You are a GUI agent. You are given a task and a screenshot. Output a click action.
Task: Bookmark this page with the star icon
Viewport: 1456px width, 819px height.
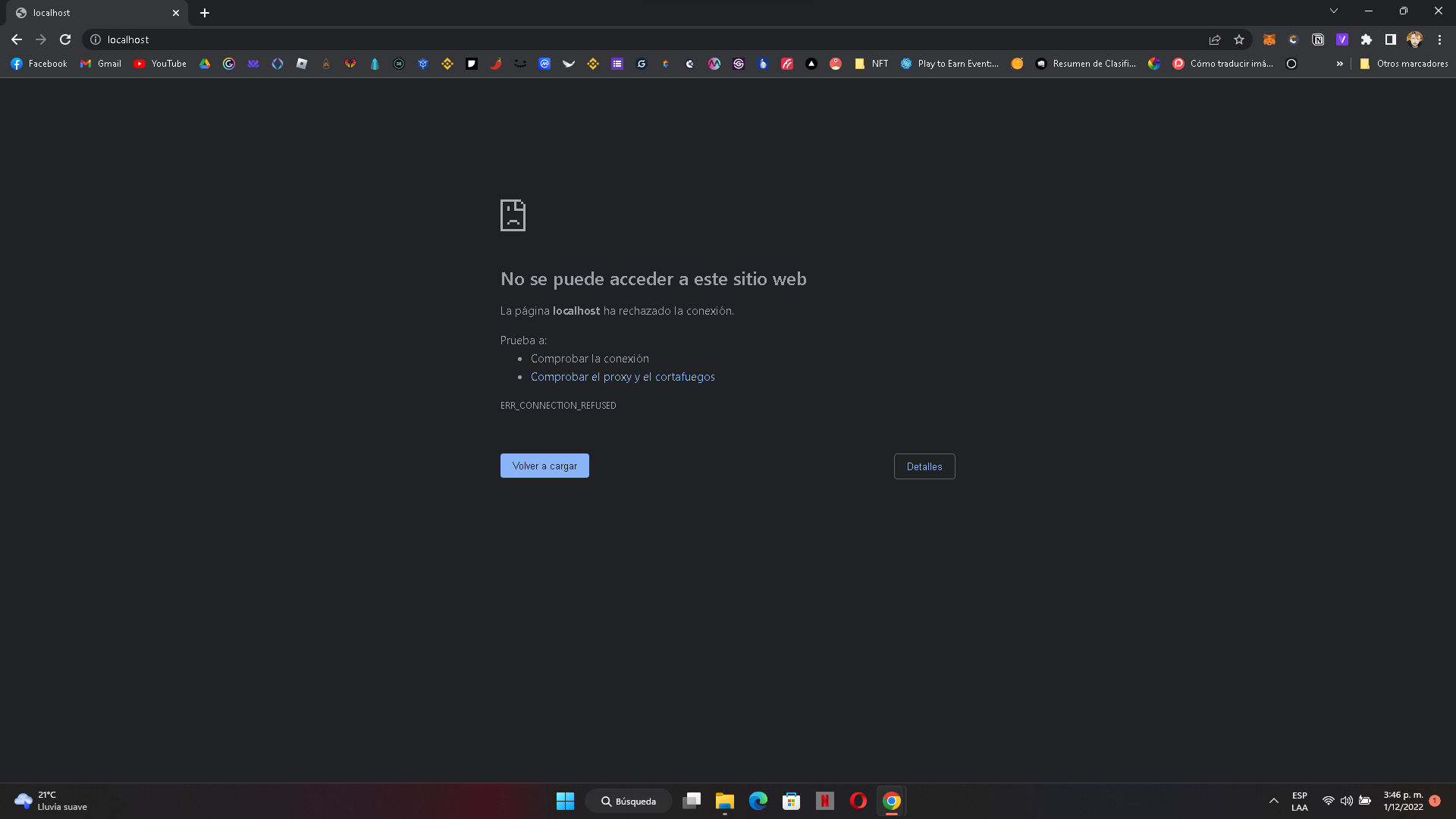click(1239, 39)
